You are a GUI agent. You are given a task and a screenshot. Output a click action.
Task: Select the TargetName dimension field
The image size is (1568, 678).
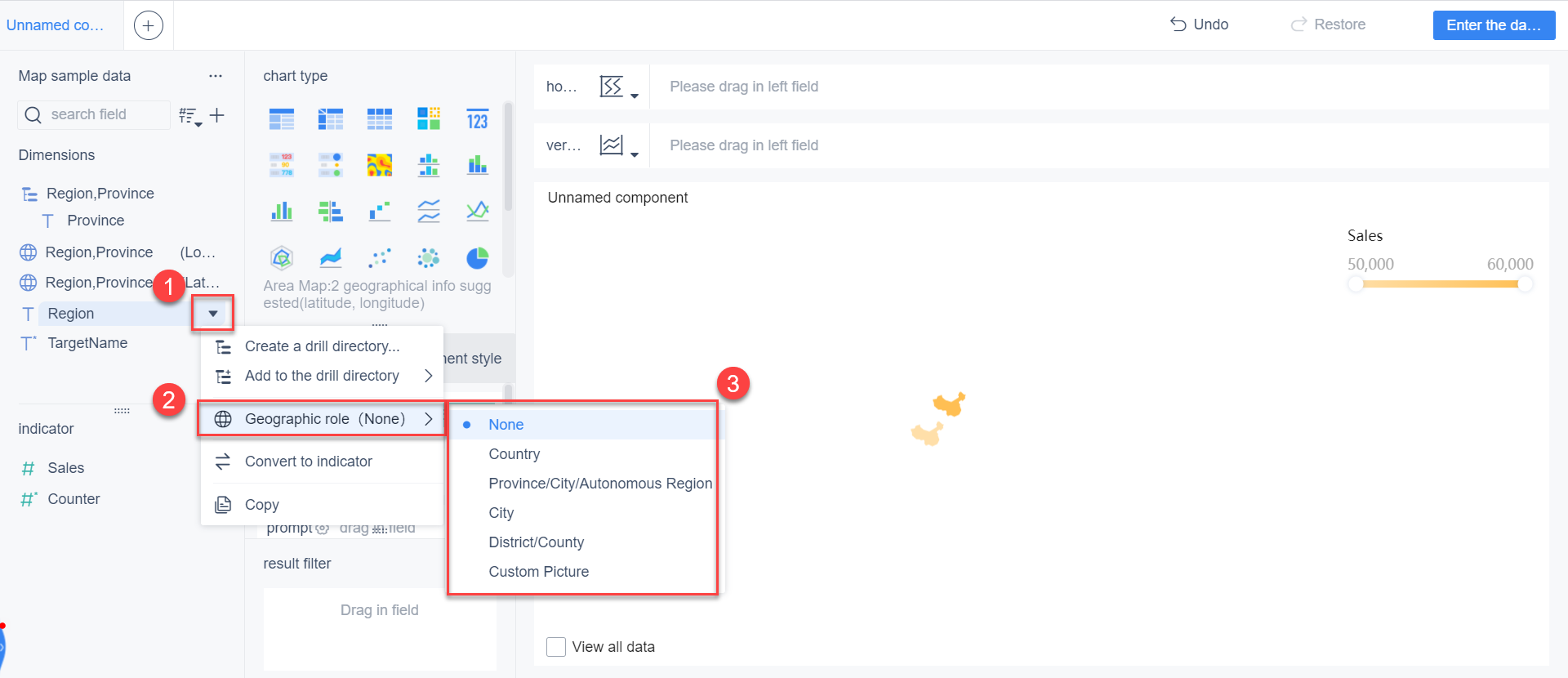point(87,343)
